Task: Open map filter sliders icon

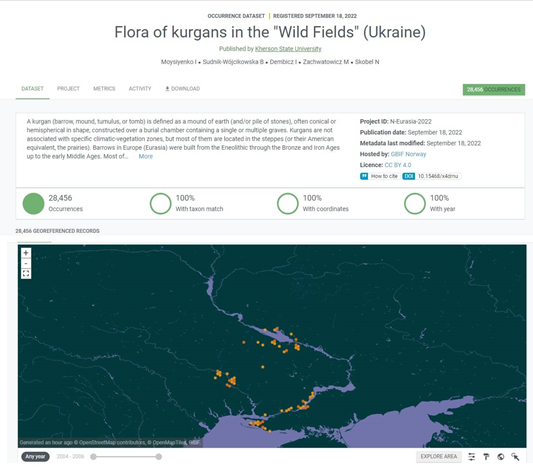Action: [471, 457]
